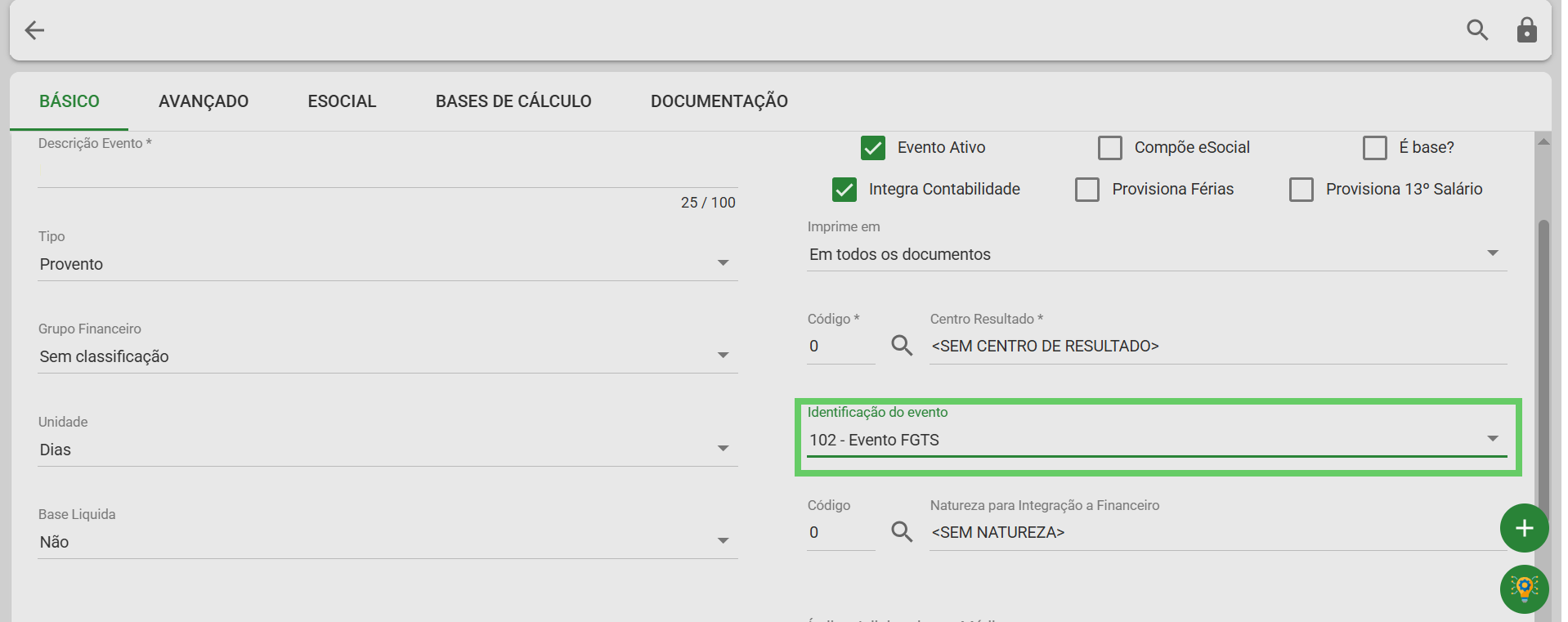
Task: Search Centro Resultado with magnifier icon
Action: point(902,346)
